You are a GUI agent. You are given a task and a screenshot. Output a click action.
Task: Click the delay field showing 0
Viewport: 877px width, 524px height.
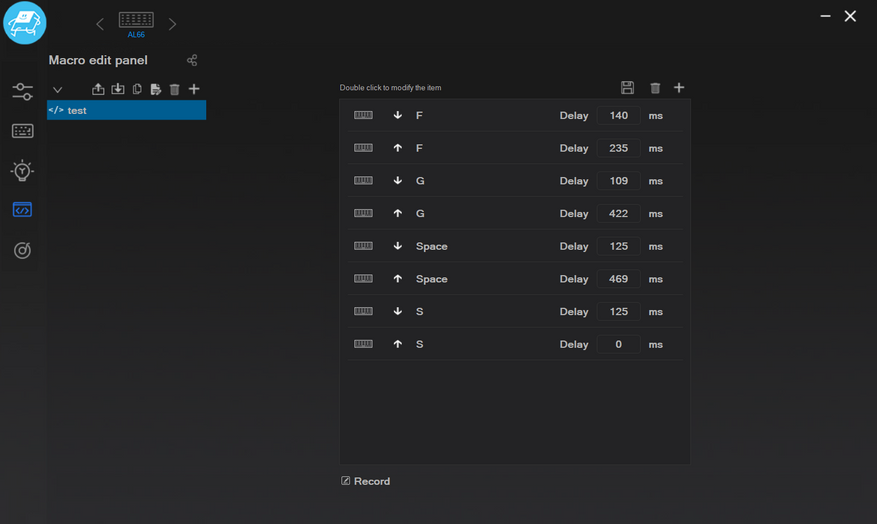point(619,344)
